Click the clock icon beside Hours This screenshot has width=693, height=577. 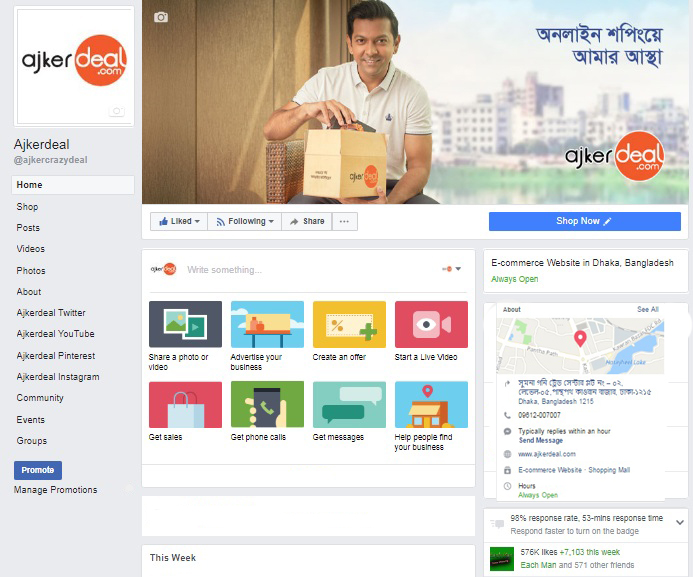507,486
